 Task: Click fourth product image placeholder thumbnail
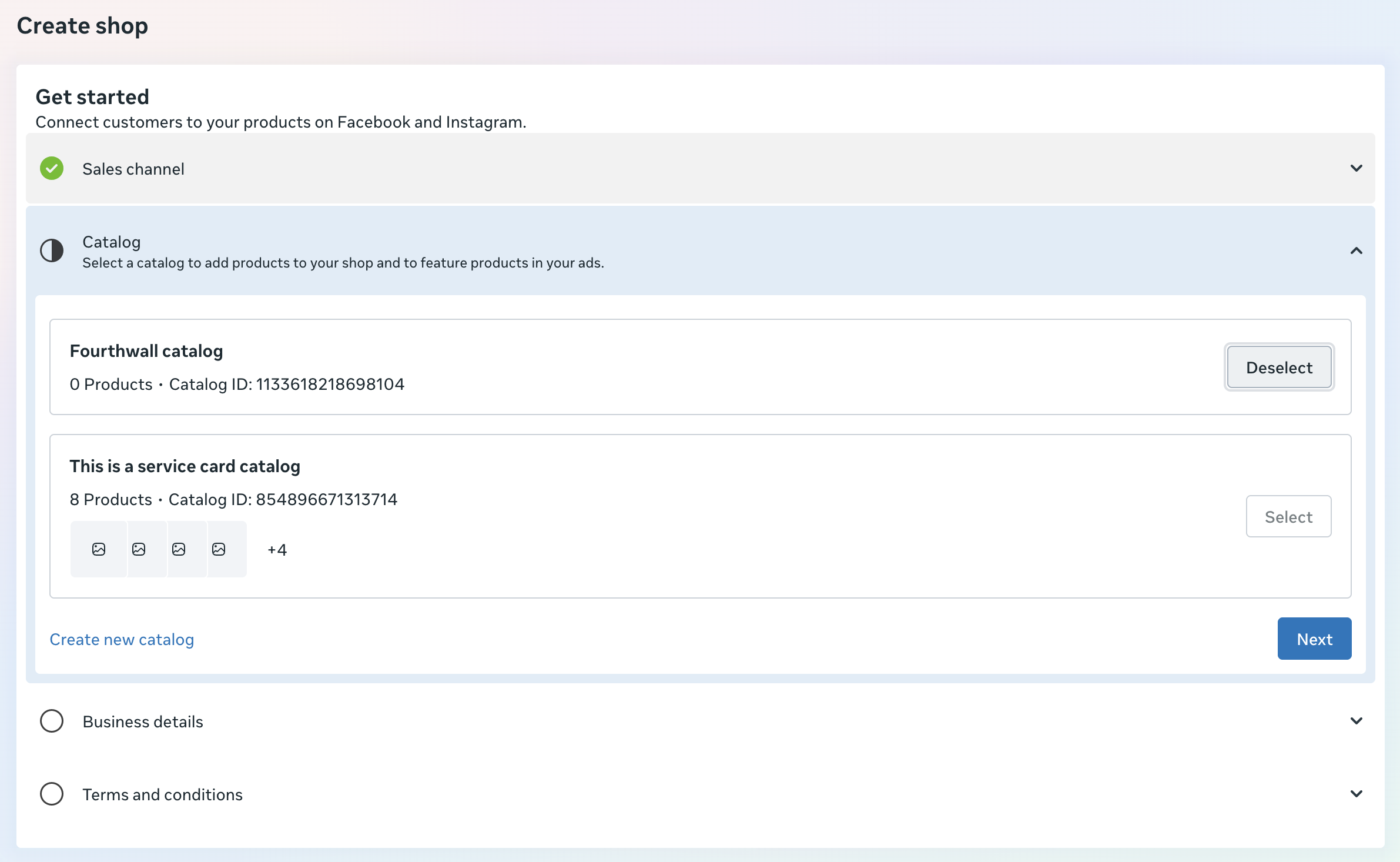point(219,549)
